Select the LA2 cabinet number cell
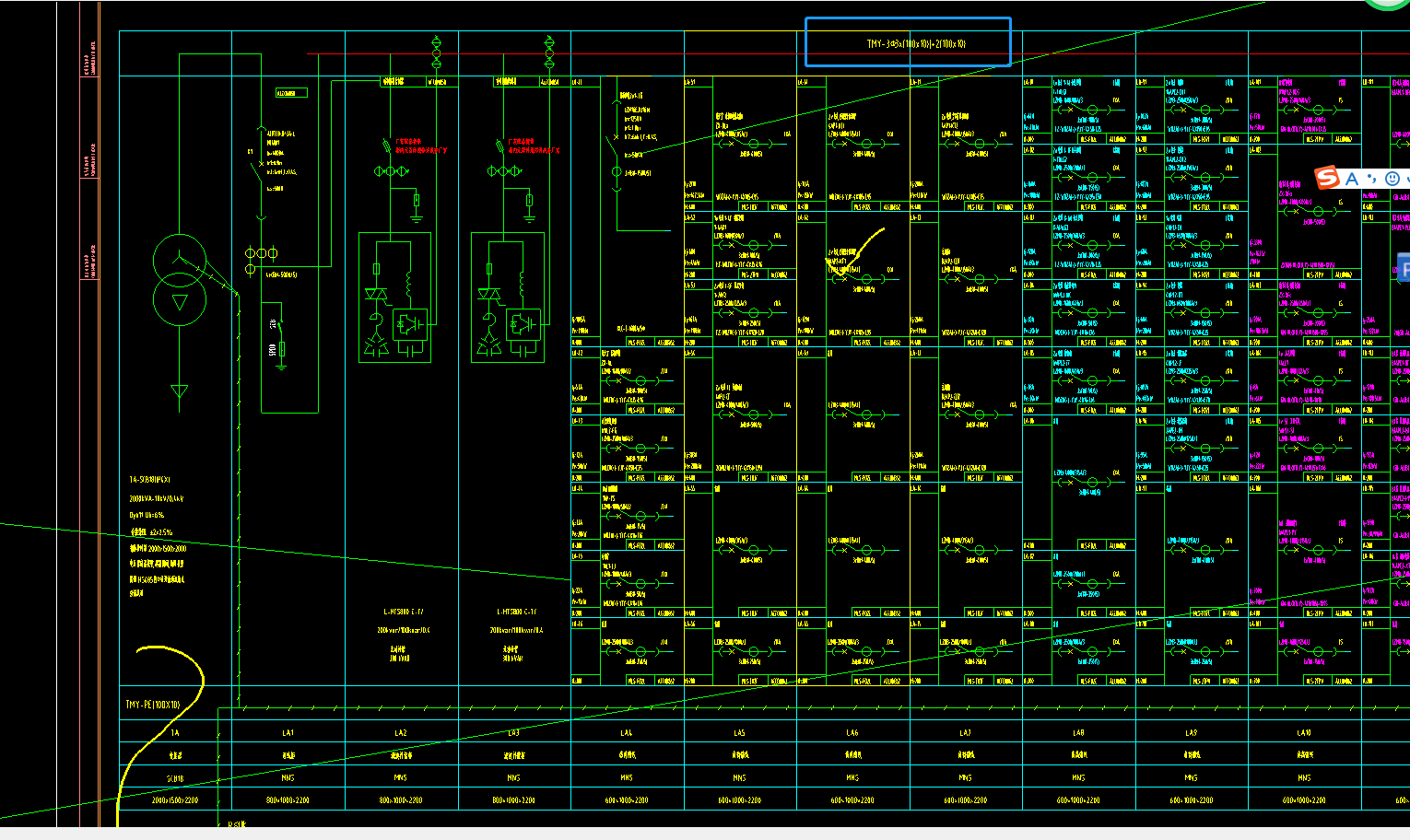Image resolution: width=1410 pixels, height=840 pixels. tap(401, 733)
